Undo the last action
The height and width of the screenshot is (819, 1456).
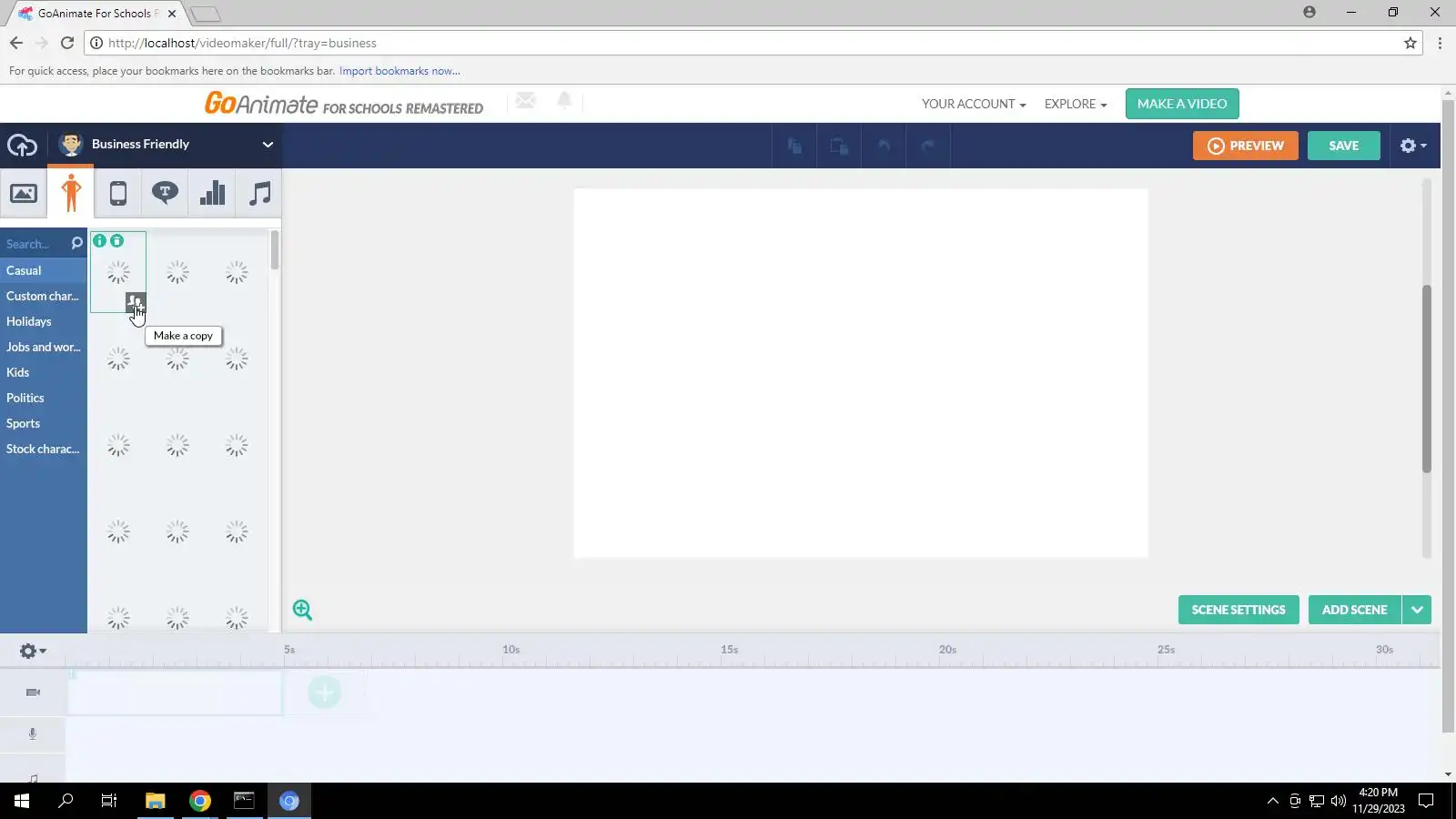[x=884, y=146]
